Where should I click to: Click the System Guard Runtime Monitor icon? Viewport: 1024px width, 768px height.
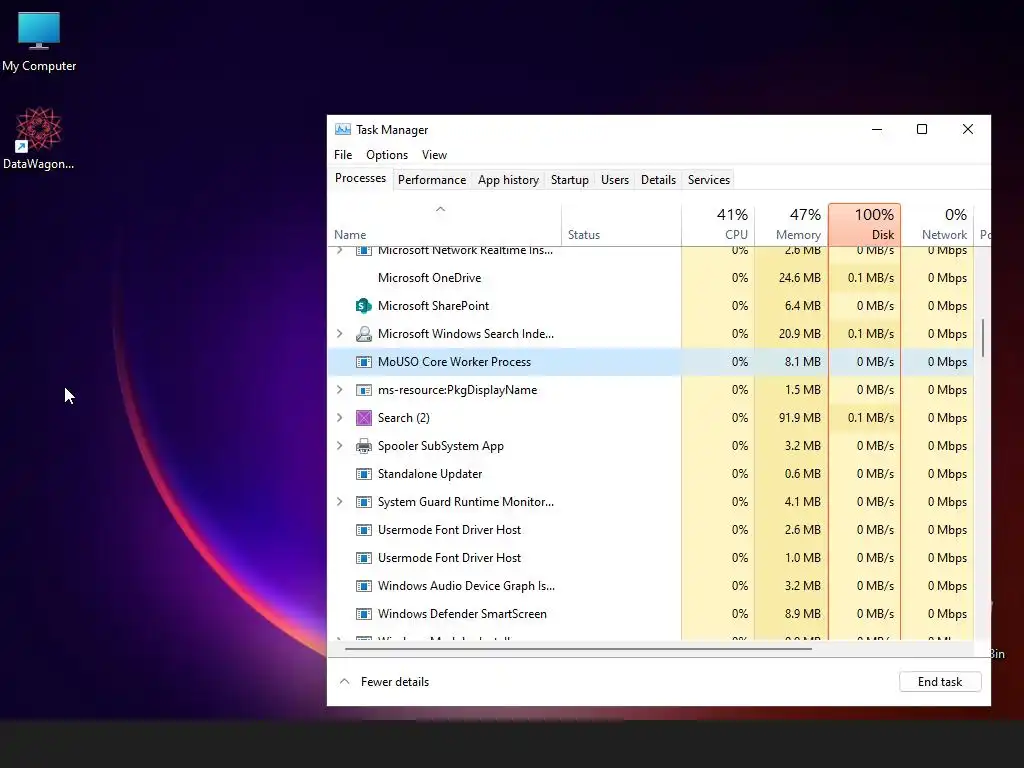pyautogui.click(x=363, y=502)
